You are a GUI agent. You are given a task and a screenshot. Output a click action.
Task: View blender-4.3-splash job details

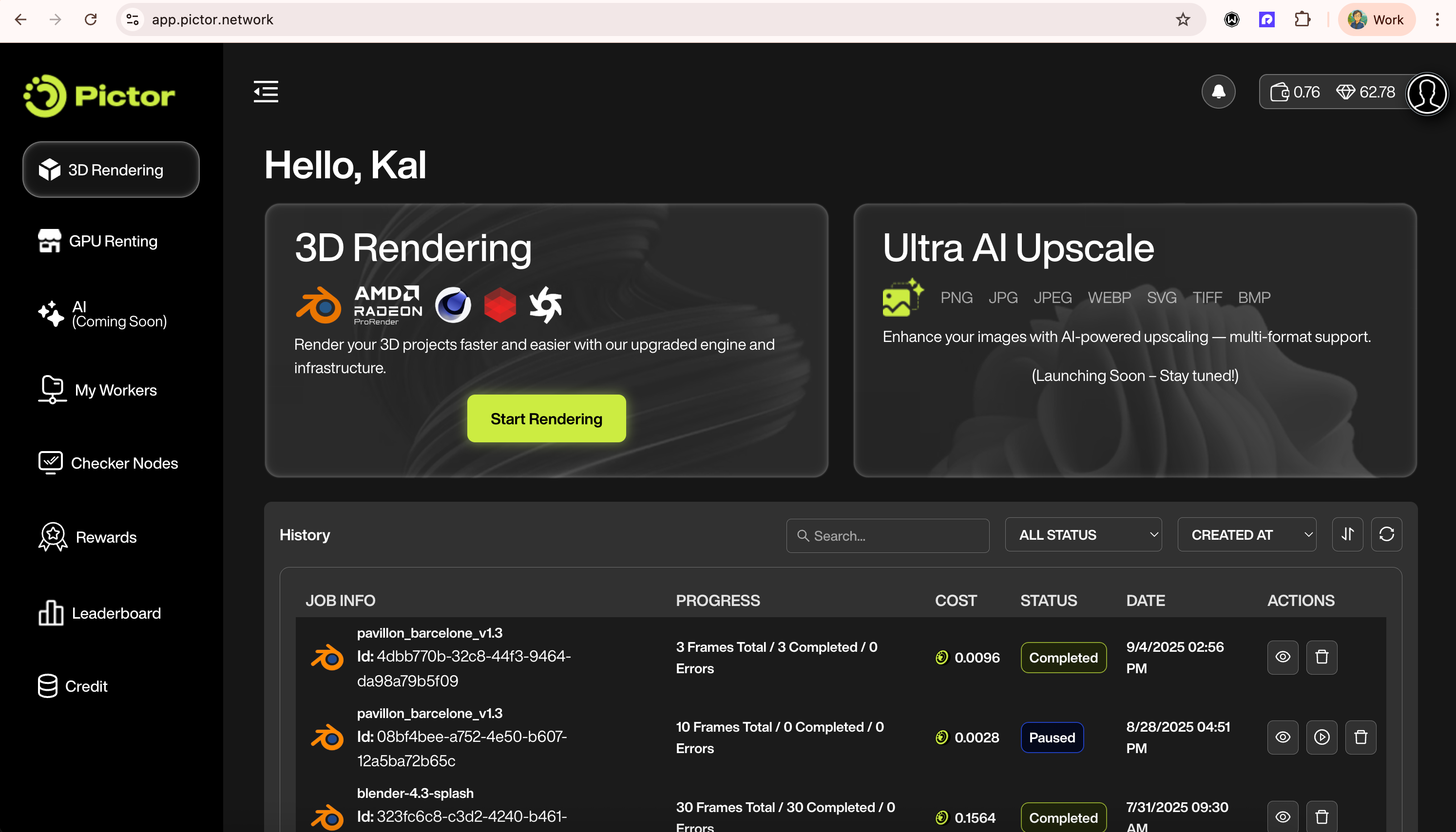pos(1283,816)
